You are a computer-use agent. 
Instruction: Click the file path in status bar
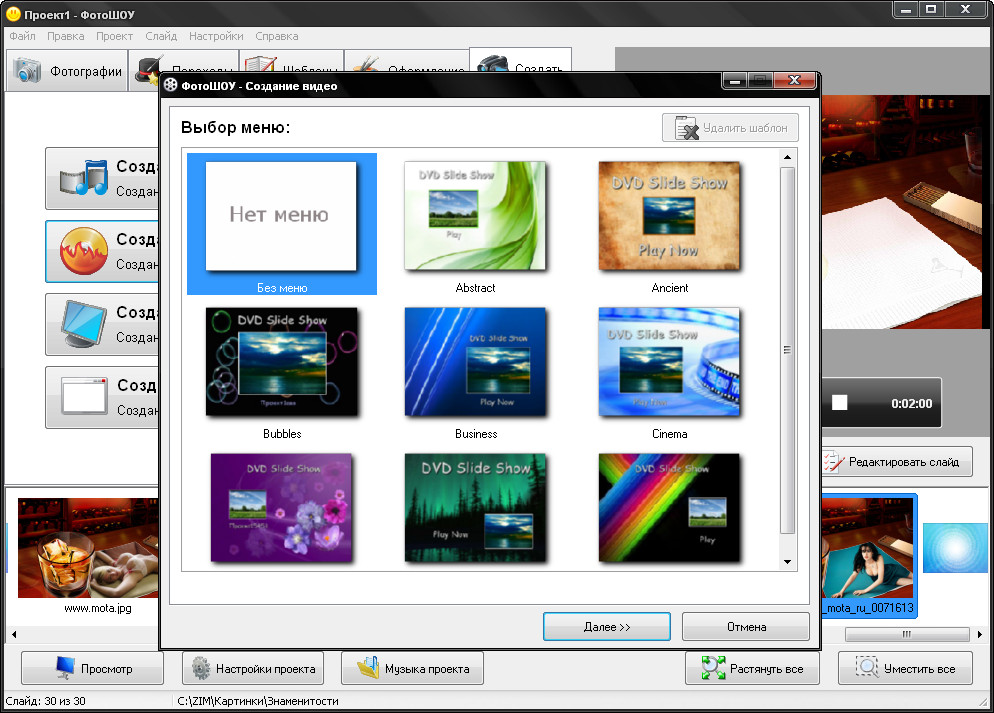pyautogui.click(x=258, y=701)
